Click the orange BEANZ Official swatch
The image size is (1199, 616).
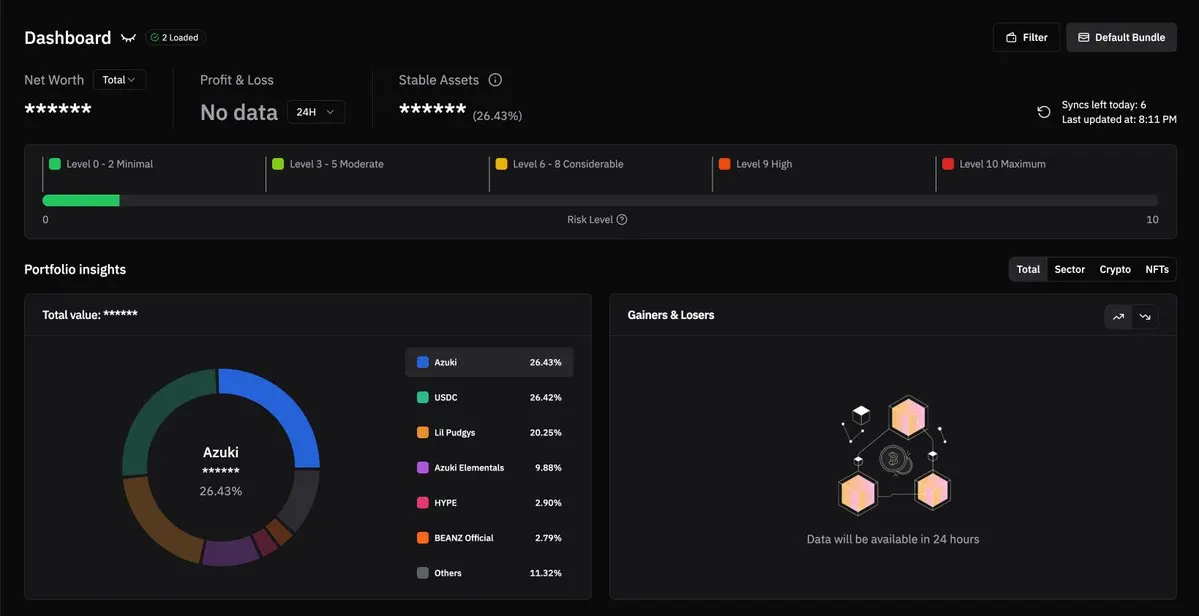tap(423, 538)
